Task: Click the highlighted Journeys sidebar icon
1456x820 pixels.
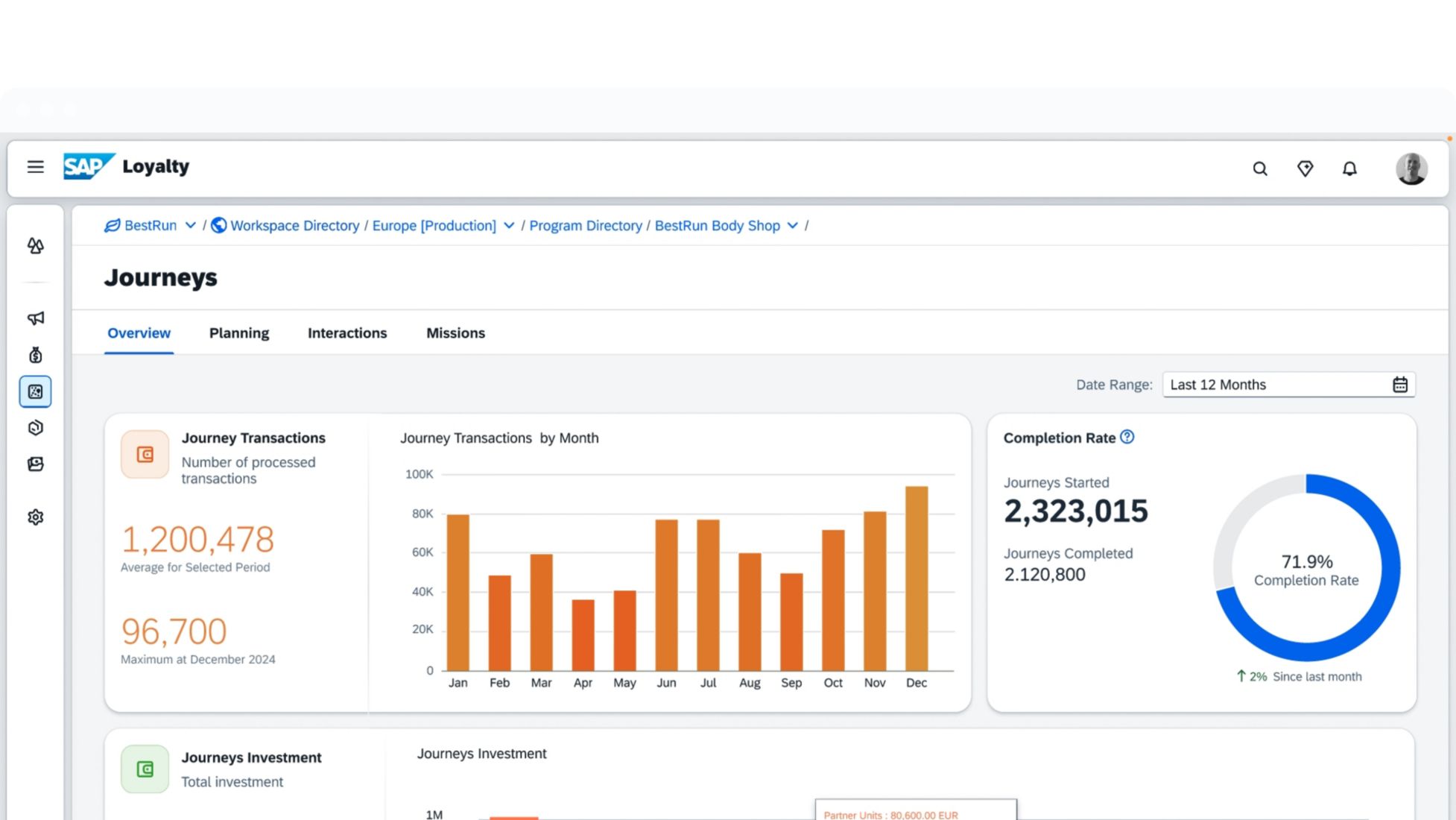Action: pos(35,391)
